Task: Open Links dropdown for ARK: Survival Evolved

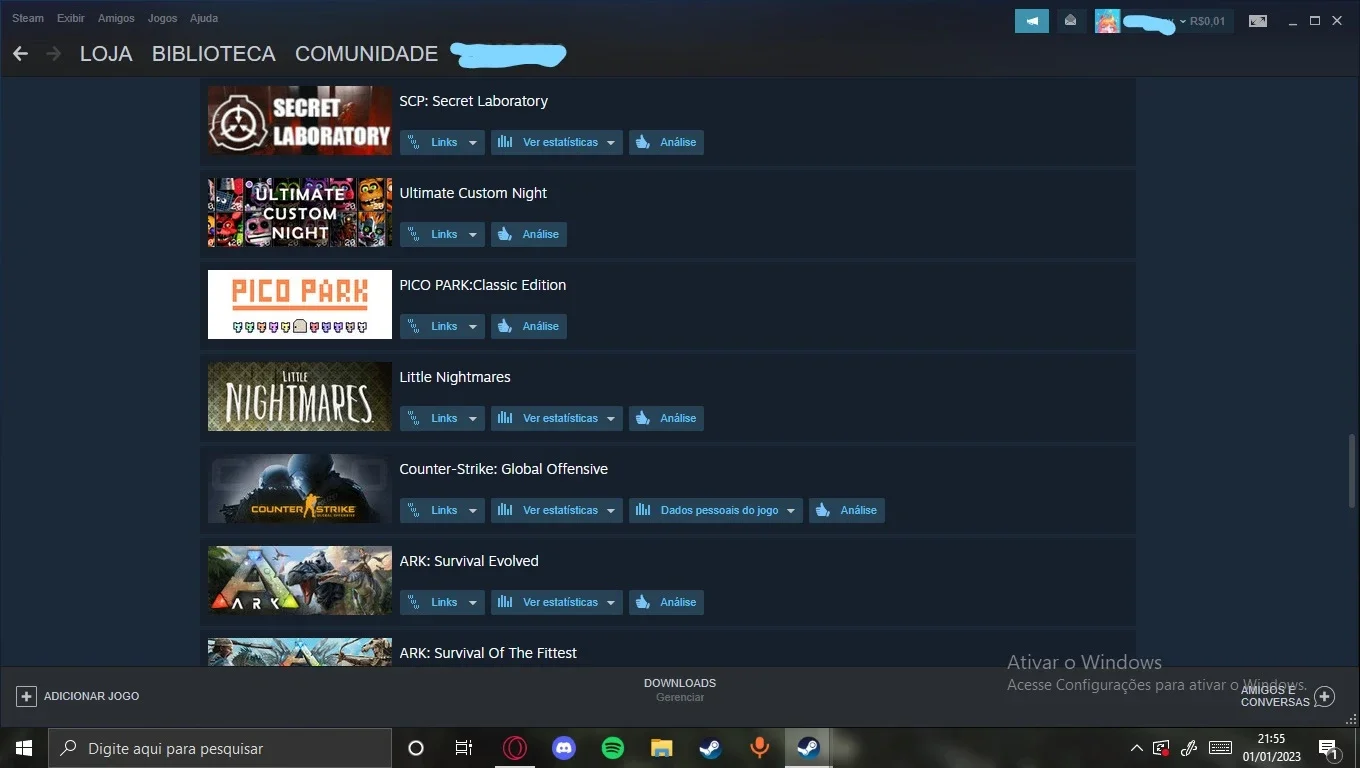Action: (442, 602)
